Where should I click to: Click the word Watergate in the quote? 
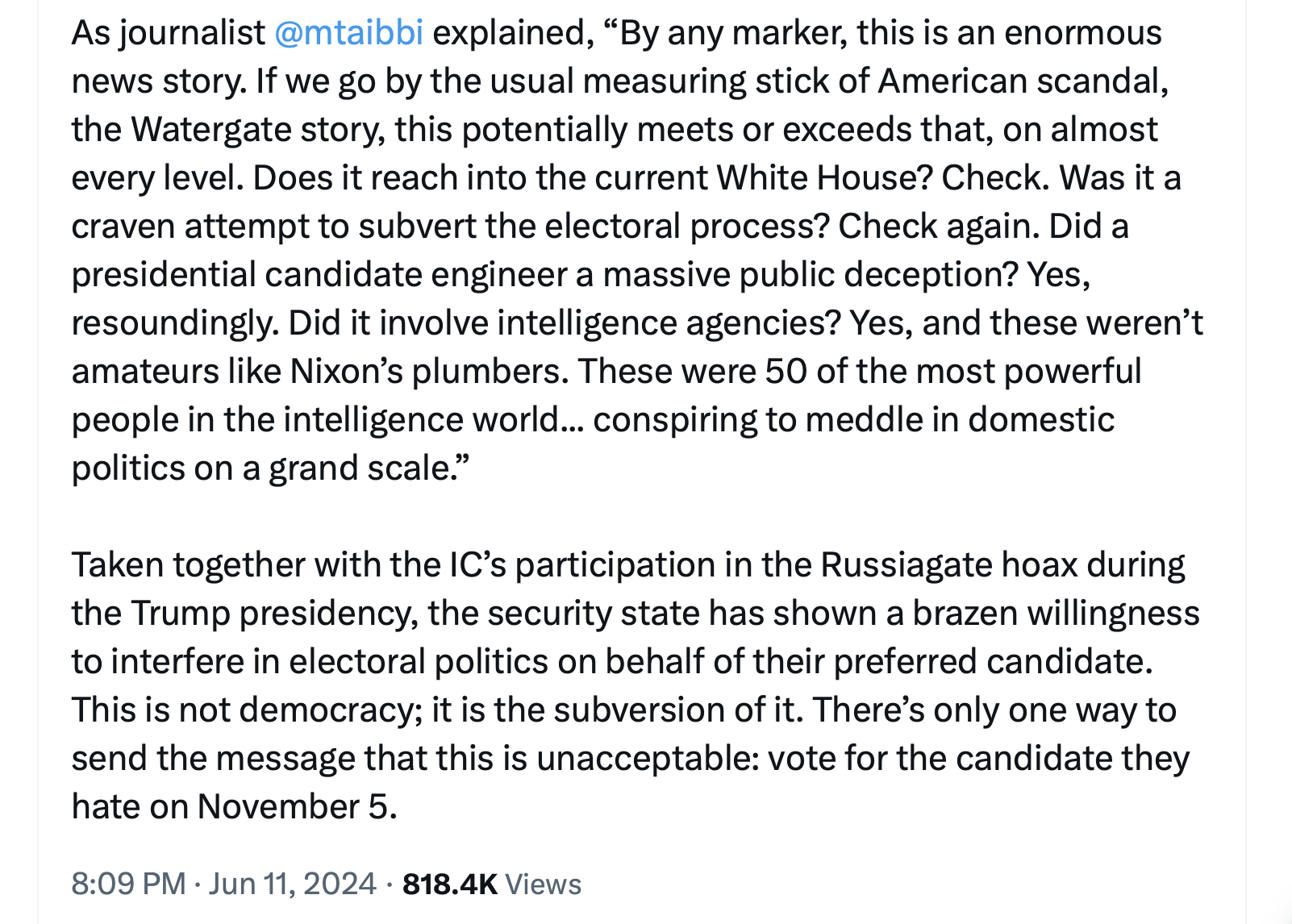[x=210, y=130]
